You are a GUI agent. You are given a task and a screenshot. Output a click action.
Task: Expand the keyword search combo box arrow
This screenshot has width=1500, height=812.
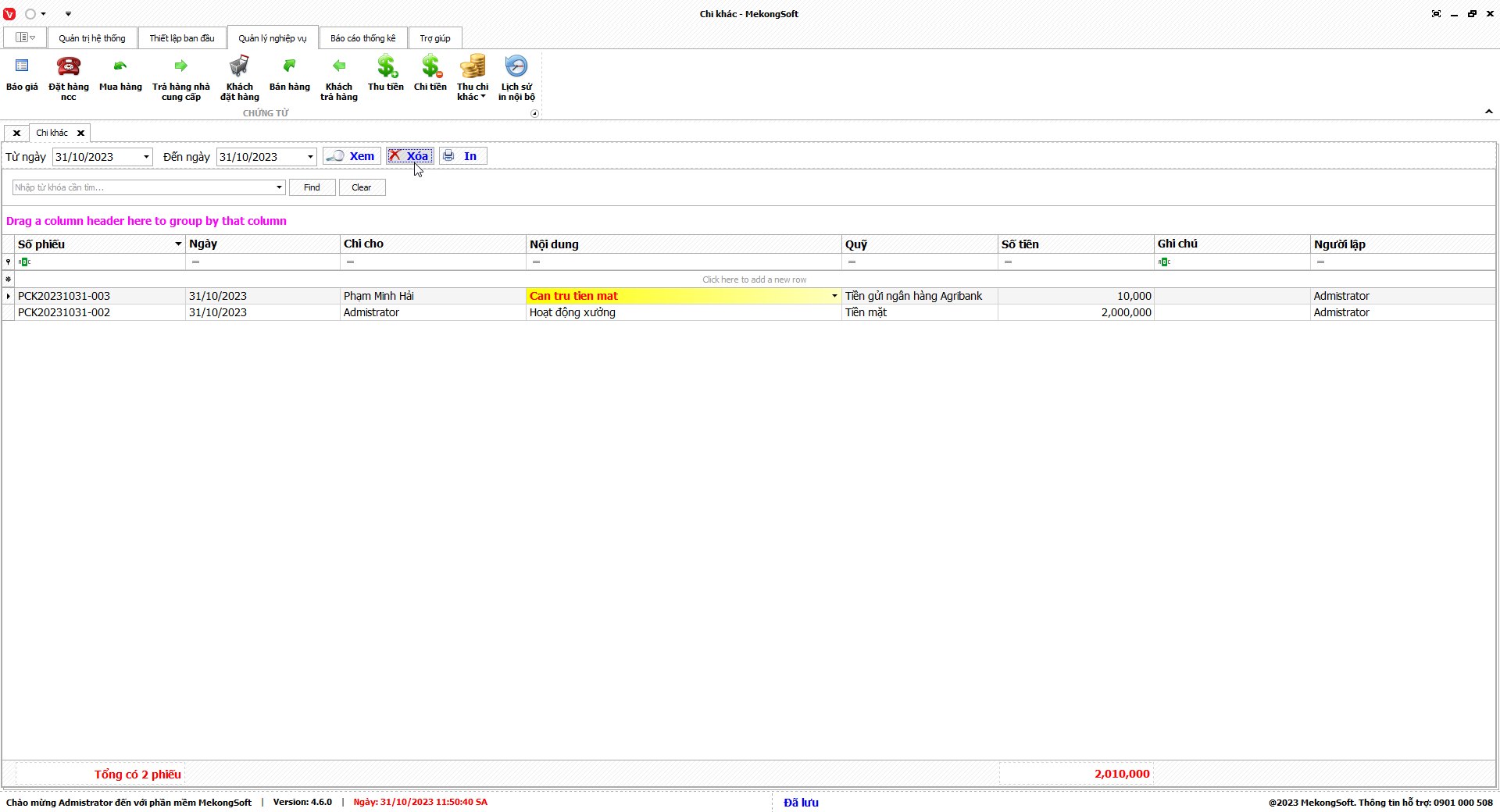[x=279, y=187]
